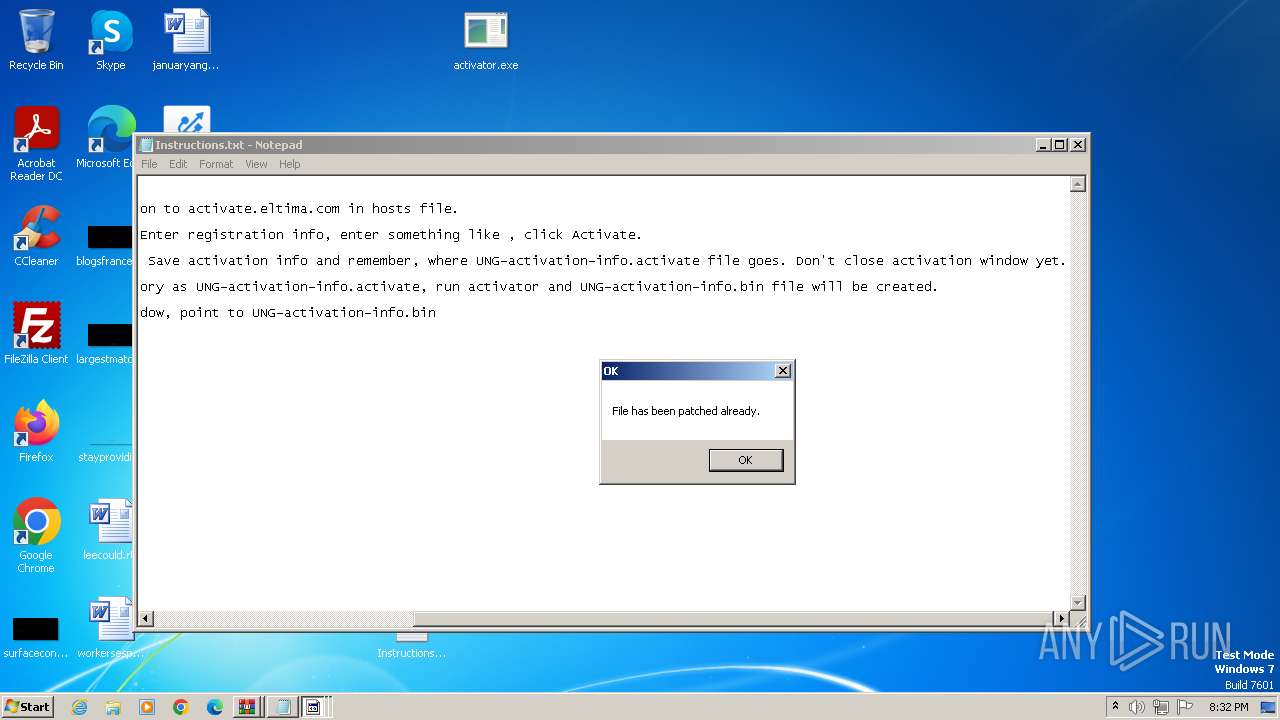
Task: Click Notepad horizontal scrollbar right arrow
Action: (x=1062, y=619)
